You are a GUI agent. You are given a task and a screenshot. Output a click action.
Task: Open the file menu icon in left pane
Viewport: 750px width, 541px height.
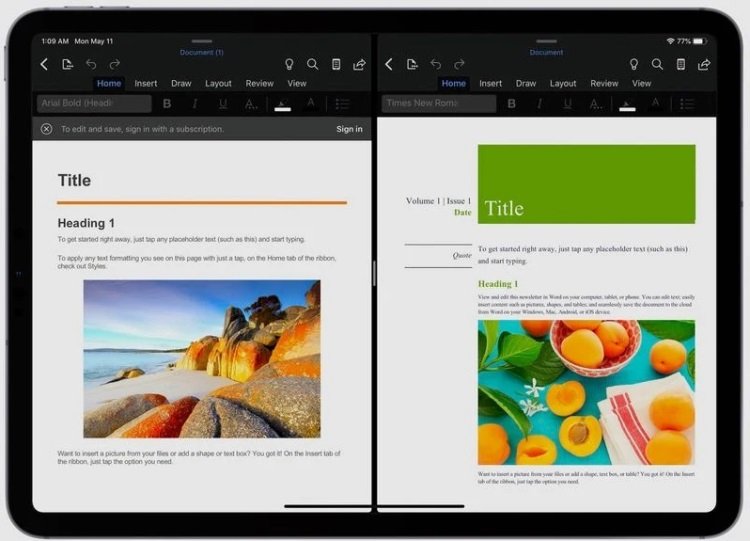coord(67,64)
